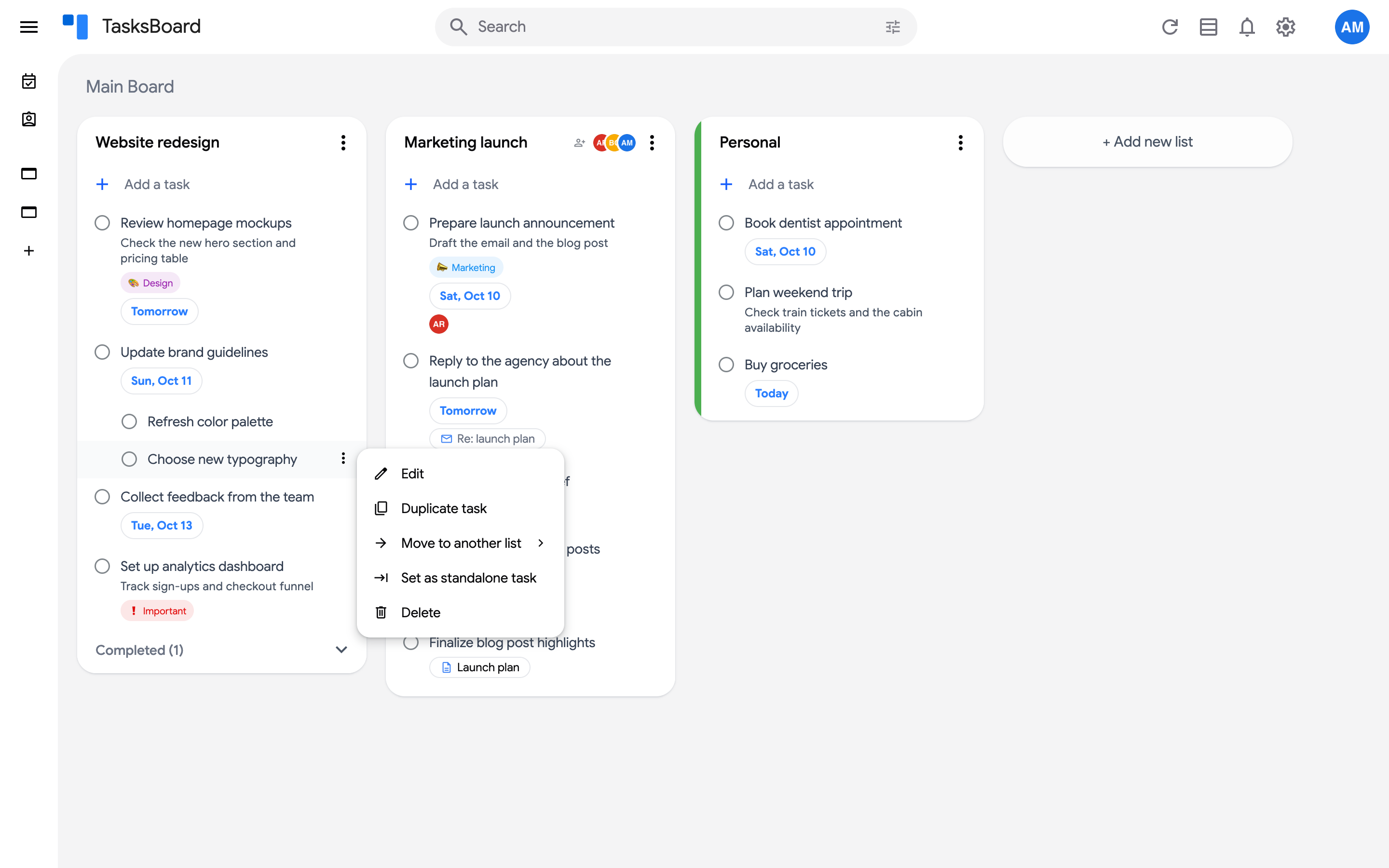The height and width of the screenshot is (868, 1389).
Task: Click Re: launch plan email chip
Action: pyautogui.click(x=487, y=439)
